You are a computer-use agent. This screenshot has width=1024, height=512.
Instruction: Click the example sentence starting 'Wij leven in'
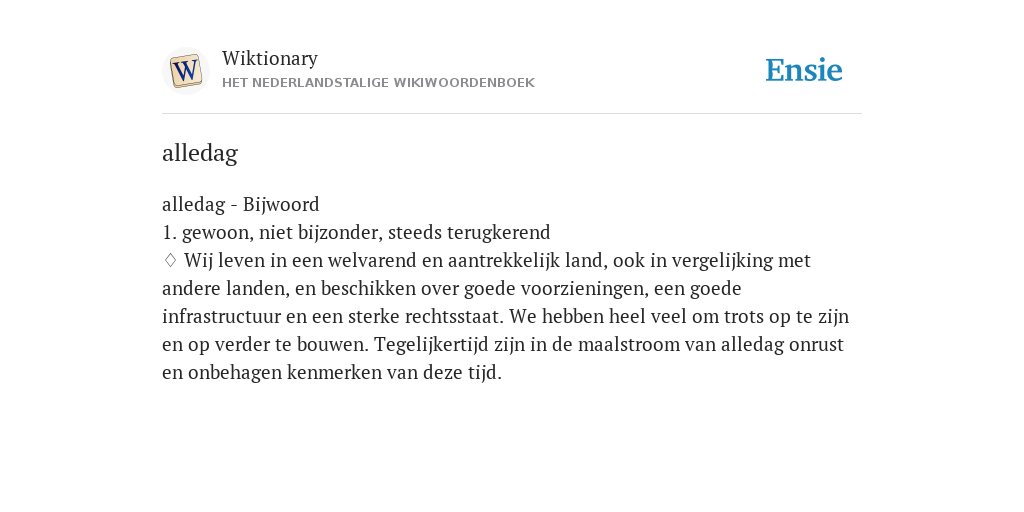point(505,317)
